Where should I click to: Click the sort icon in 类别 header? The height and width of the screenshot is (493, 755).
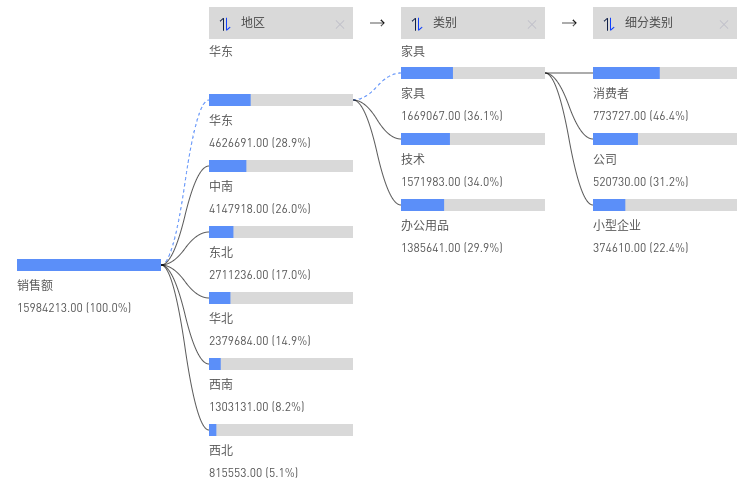[x=417, y=23]
